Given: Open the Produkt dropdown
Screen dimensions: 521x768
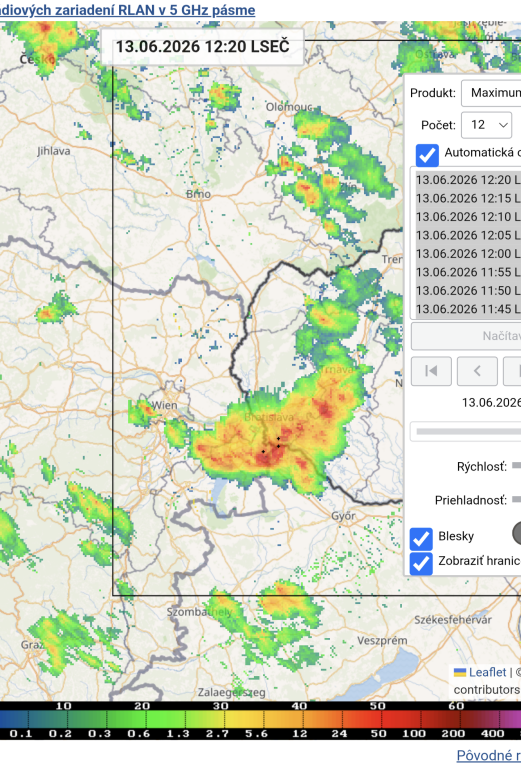Looking at the screenshot, I should click(x=491, y=93).
